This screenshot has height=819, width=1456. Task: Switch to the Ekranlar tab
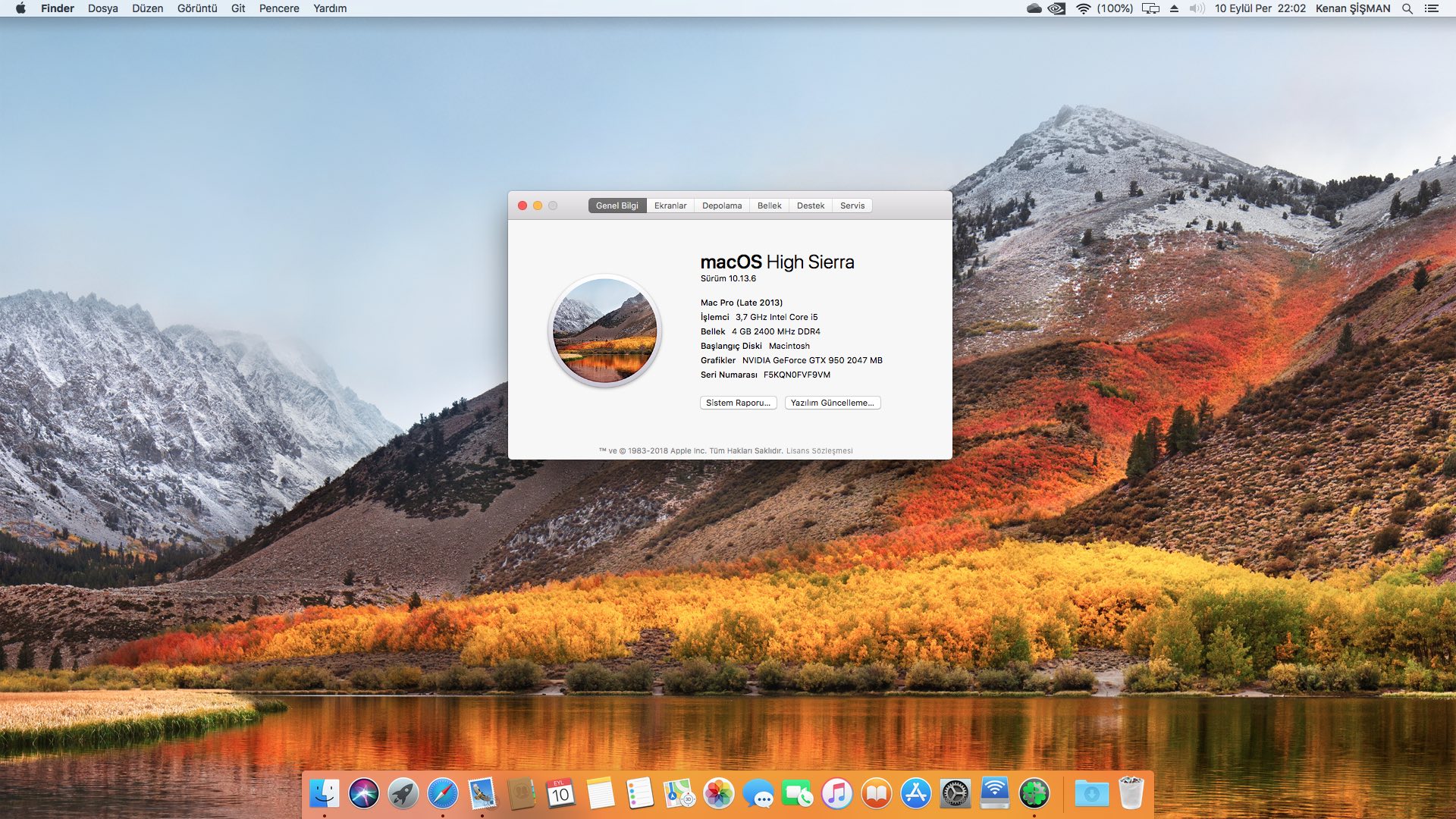tap(670, 206)
